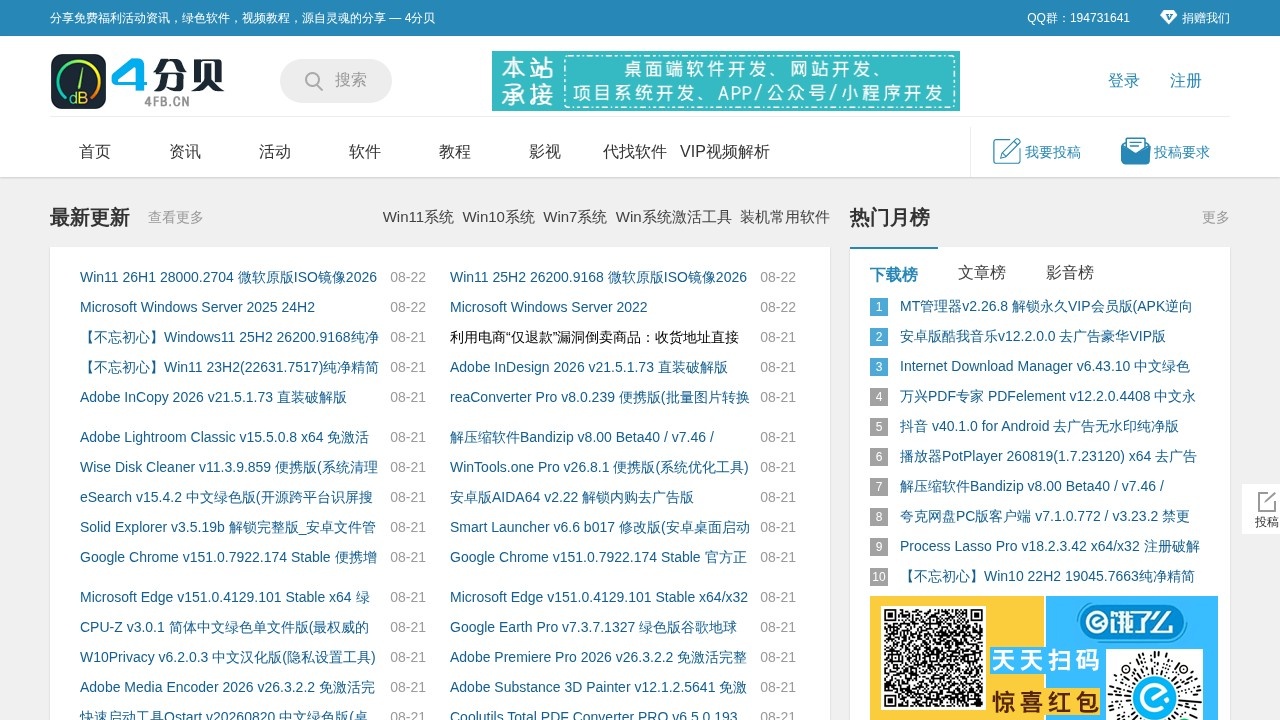Open Smart Launcher v6.6 b017 article
This screenshot has height=720, width=1280.
pos(600,527)
